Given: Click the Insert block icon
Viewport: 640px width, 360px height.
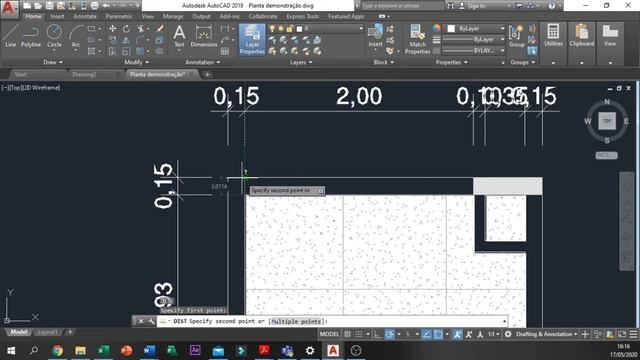Looking at the screenshot, I should tap(375, 36).
